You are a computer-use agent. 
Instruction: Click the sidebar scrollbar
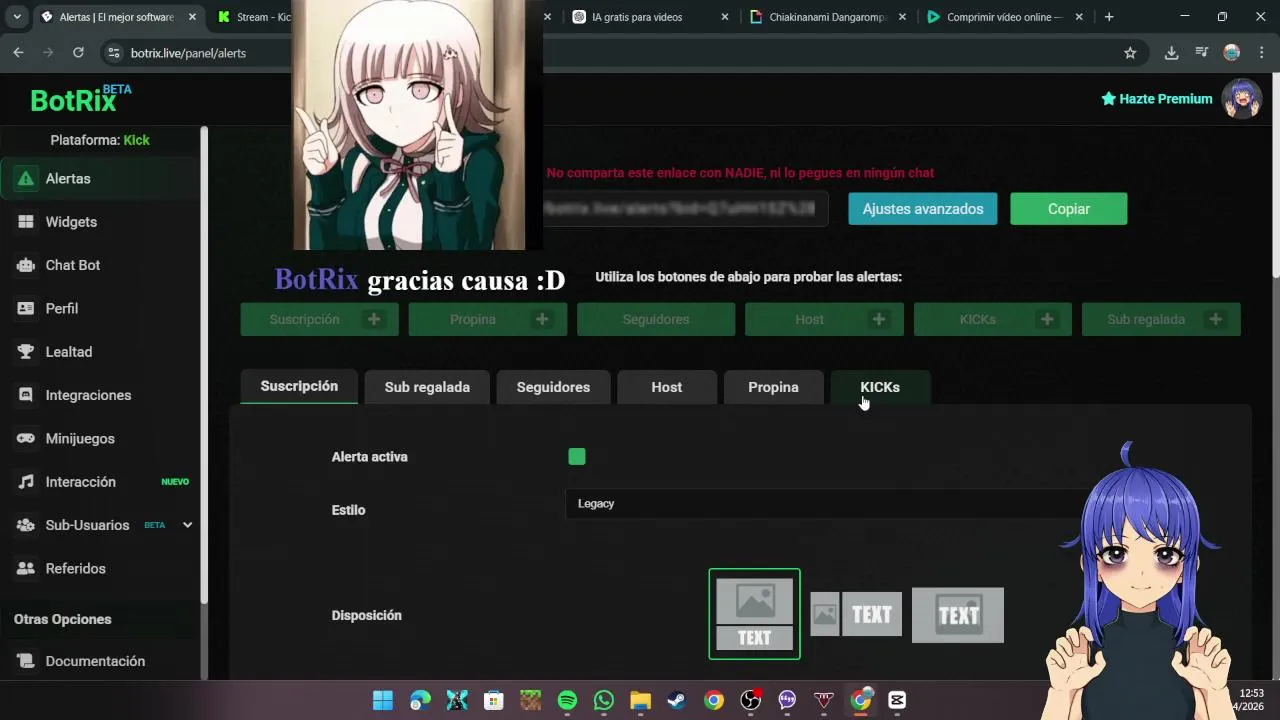tap(204, 365)
